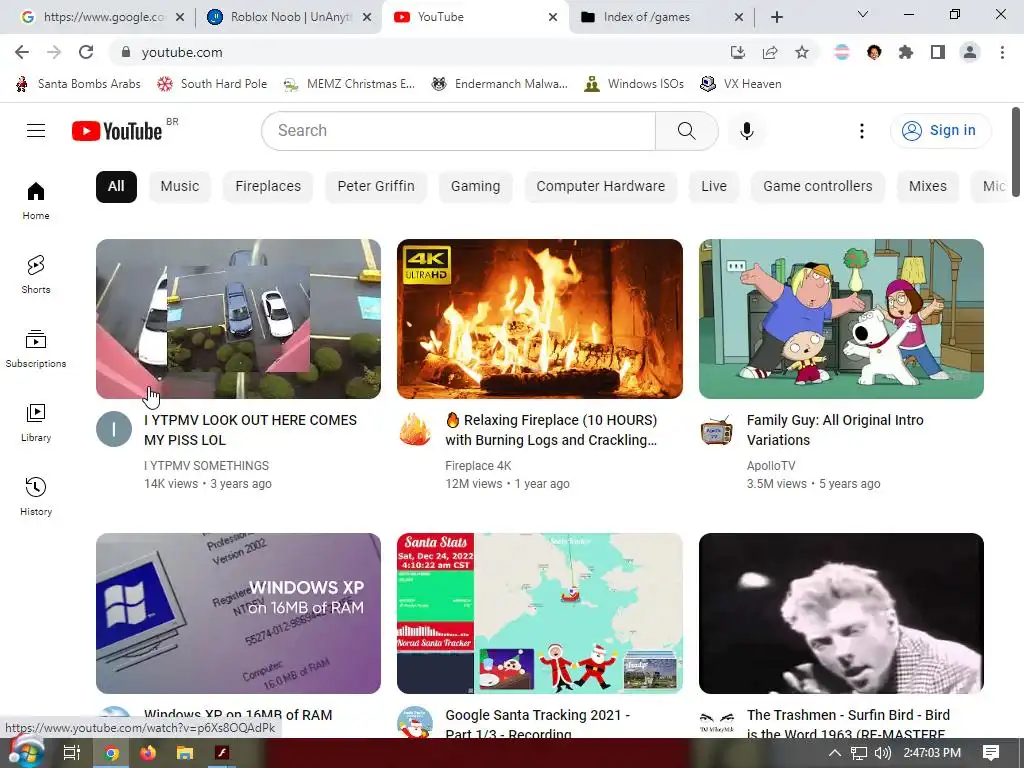Screen dimensions: 1024x768
Task: Click the YouTube logo
Action: (117, 131)
